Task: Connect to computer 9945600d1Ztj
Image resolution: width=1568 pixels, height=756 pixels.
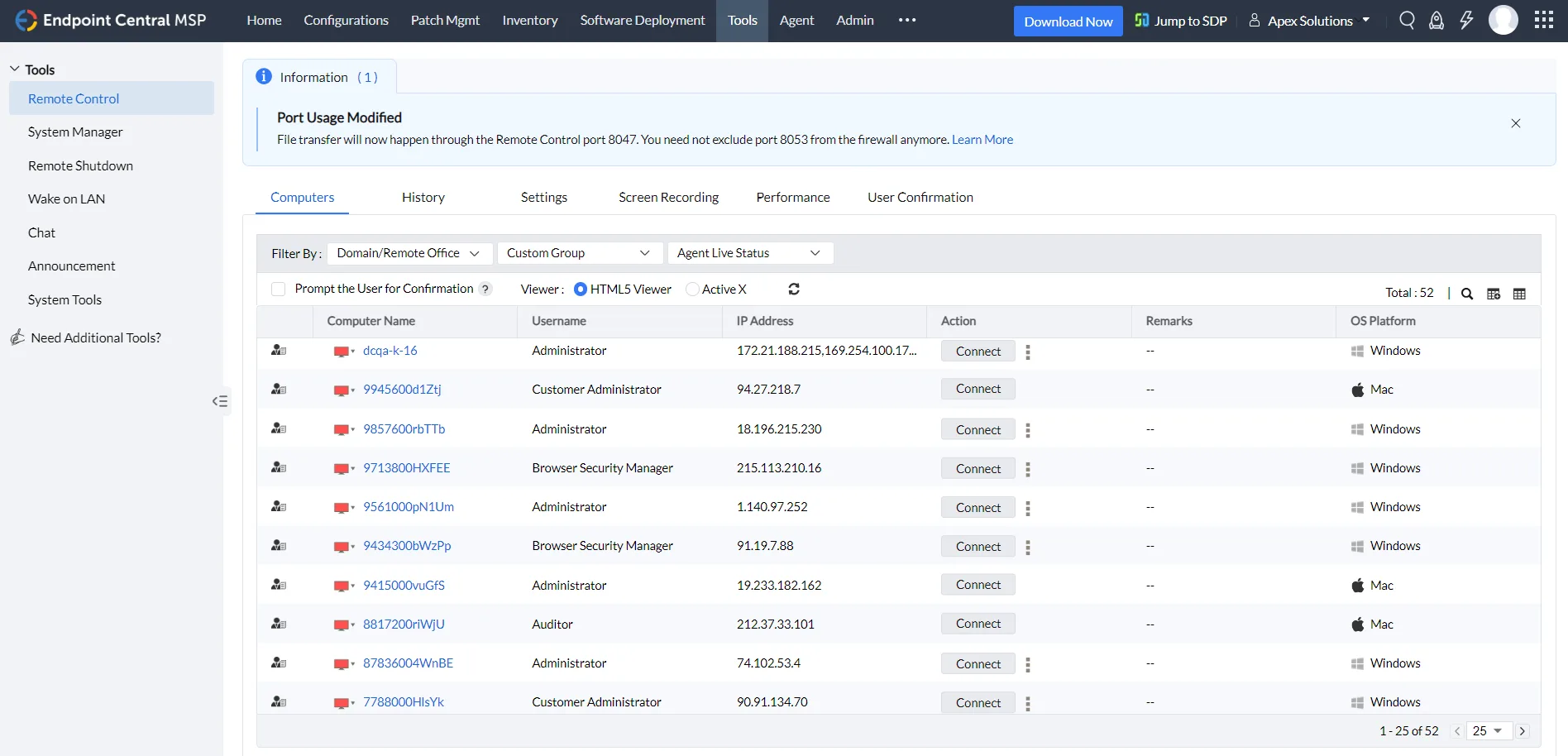Action: [x=978, y=389]
